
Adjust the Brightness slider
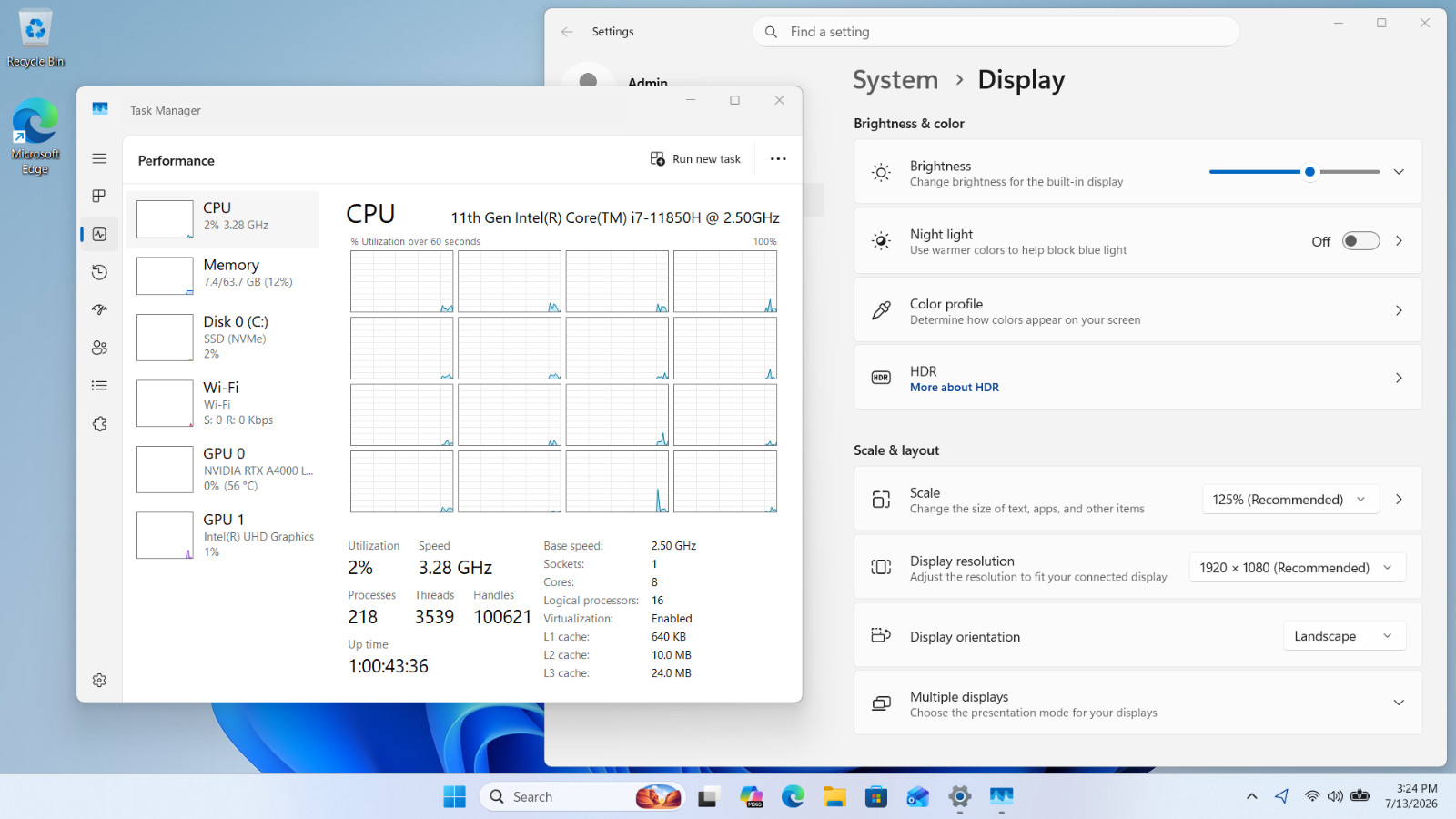(1294, 171)
